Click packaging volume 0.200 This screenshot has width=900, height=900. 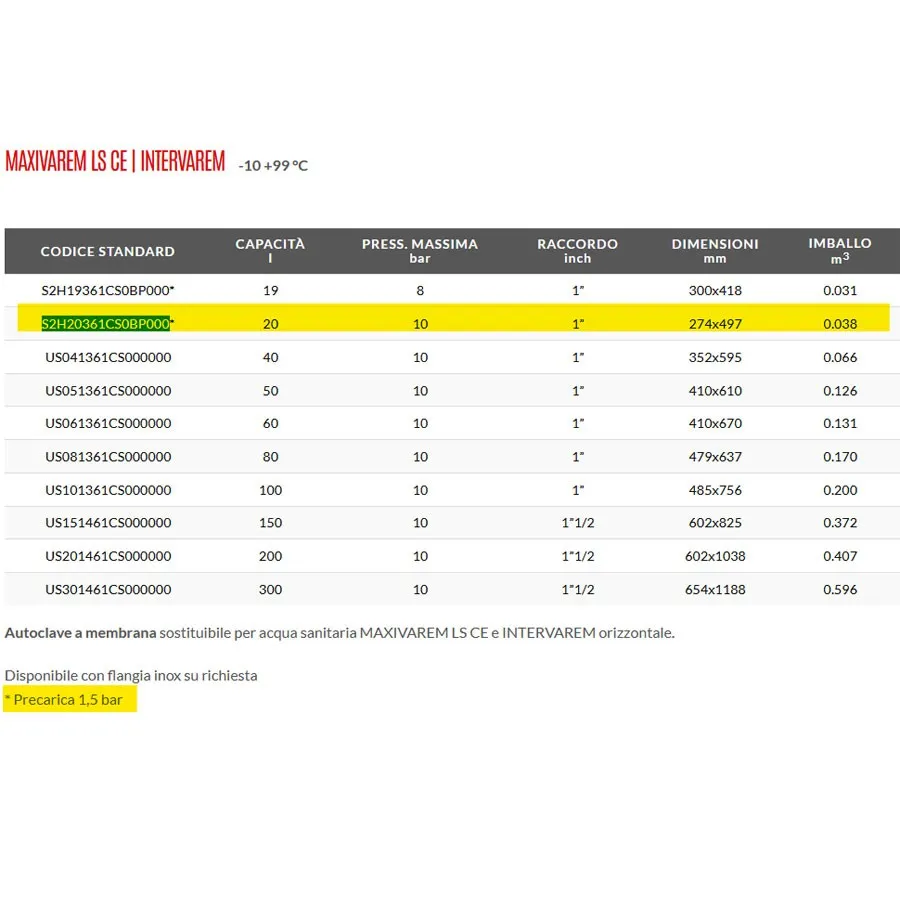(x=840, y=490)
